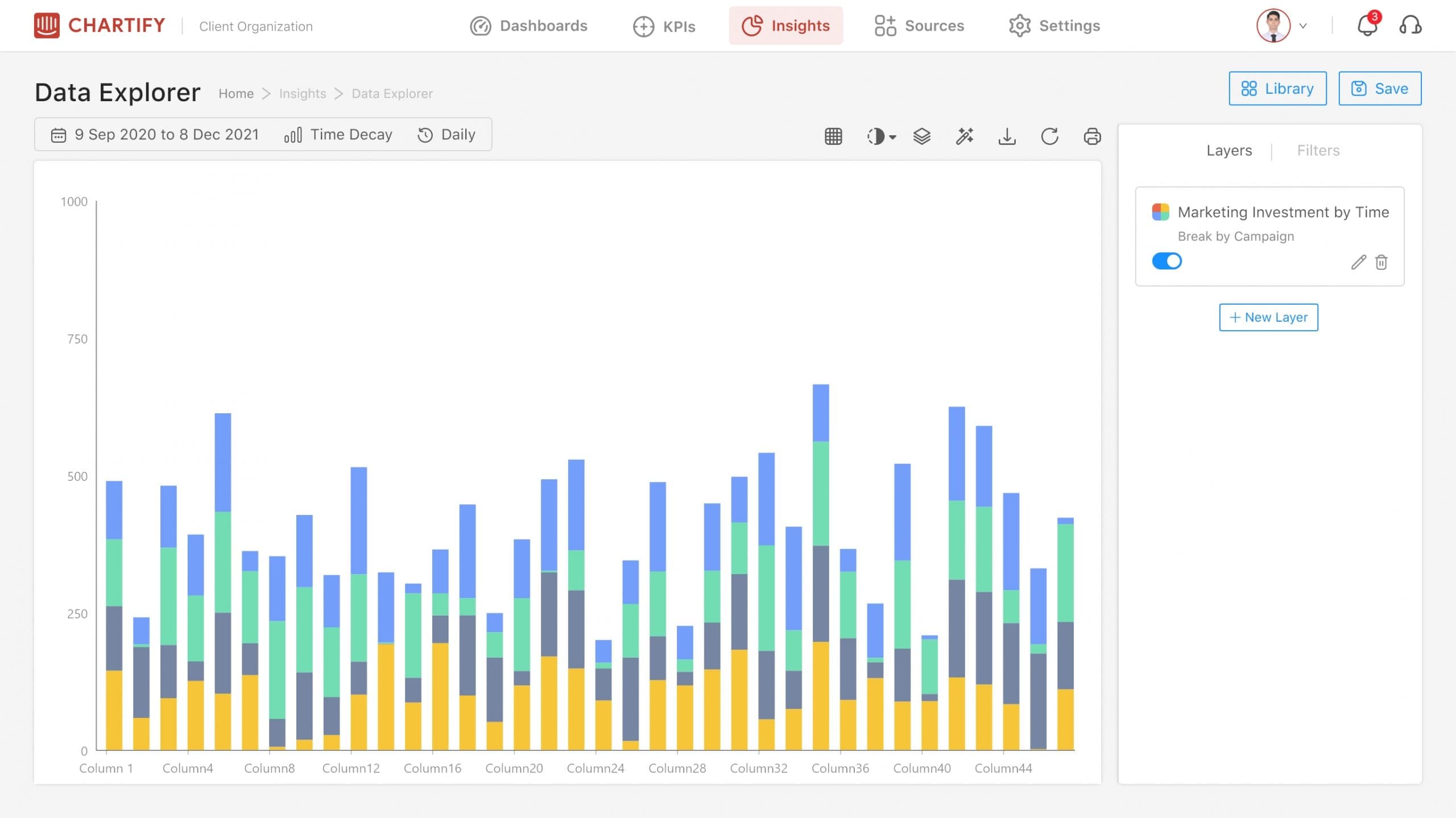1456x818 pixels.
Task: Change the Daily granularity selector
Action: [x=446, y=135]
